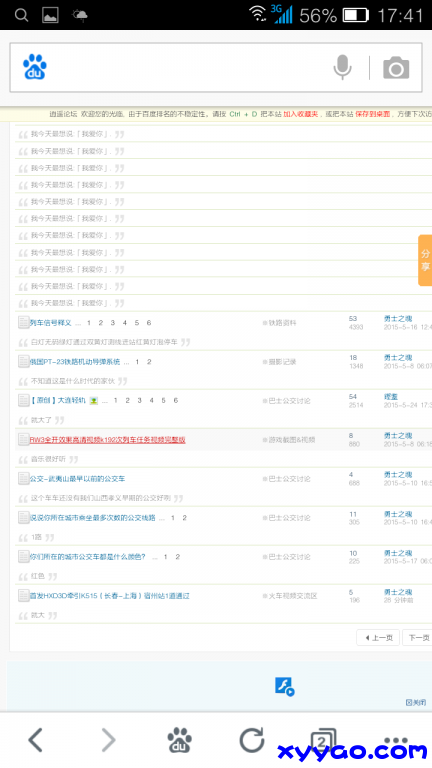Click reply count 53 in 列车信号释义 row
This screenshot has width=432, height=768.
[353, 319]
